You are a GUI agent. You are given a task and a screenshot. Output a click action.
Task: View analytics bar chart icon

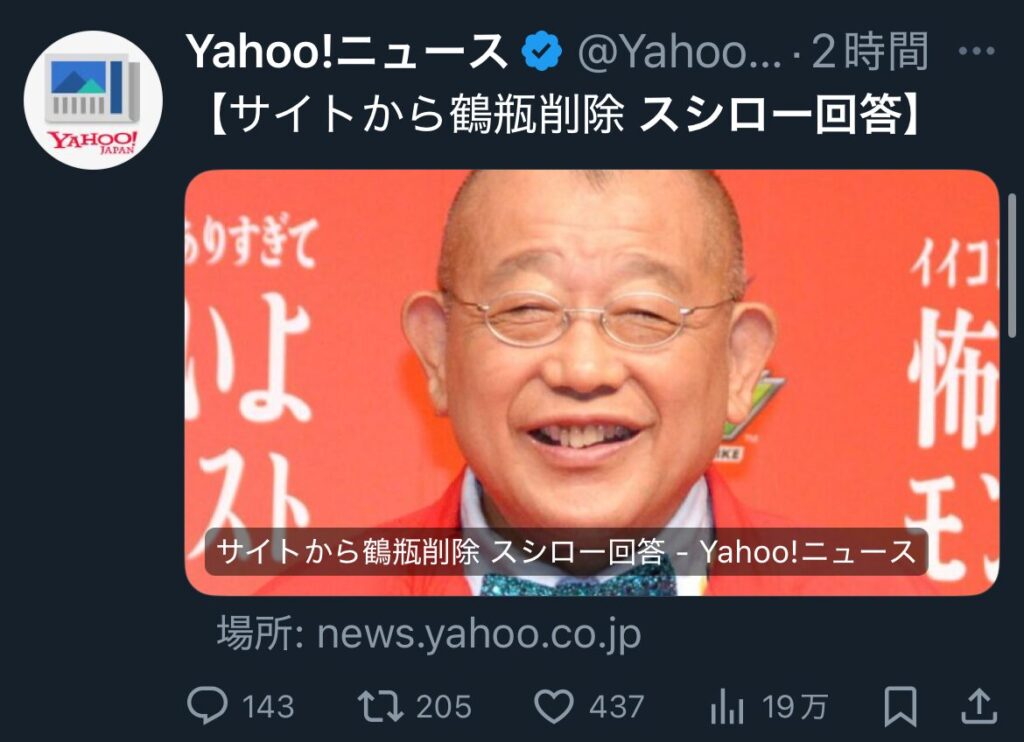[x=727, y=706]
